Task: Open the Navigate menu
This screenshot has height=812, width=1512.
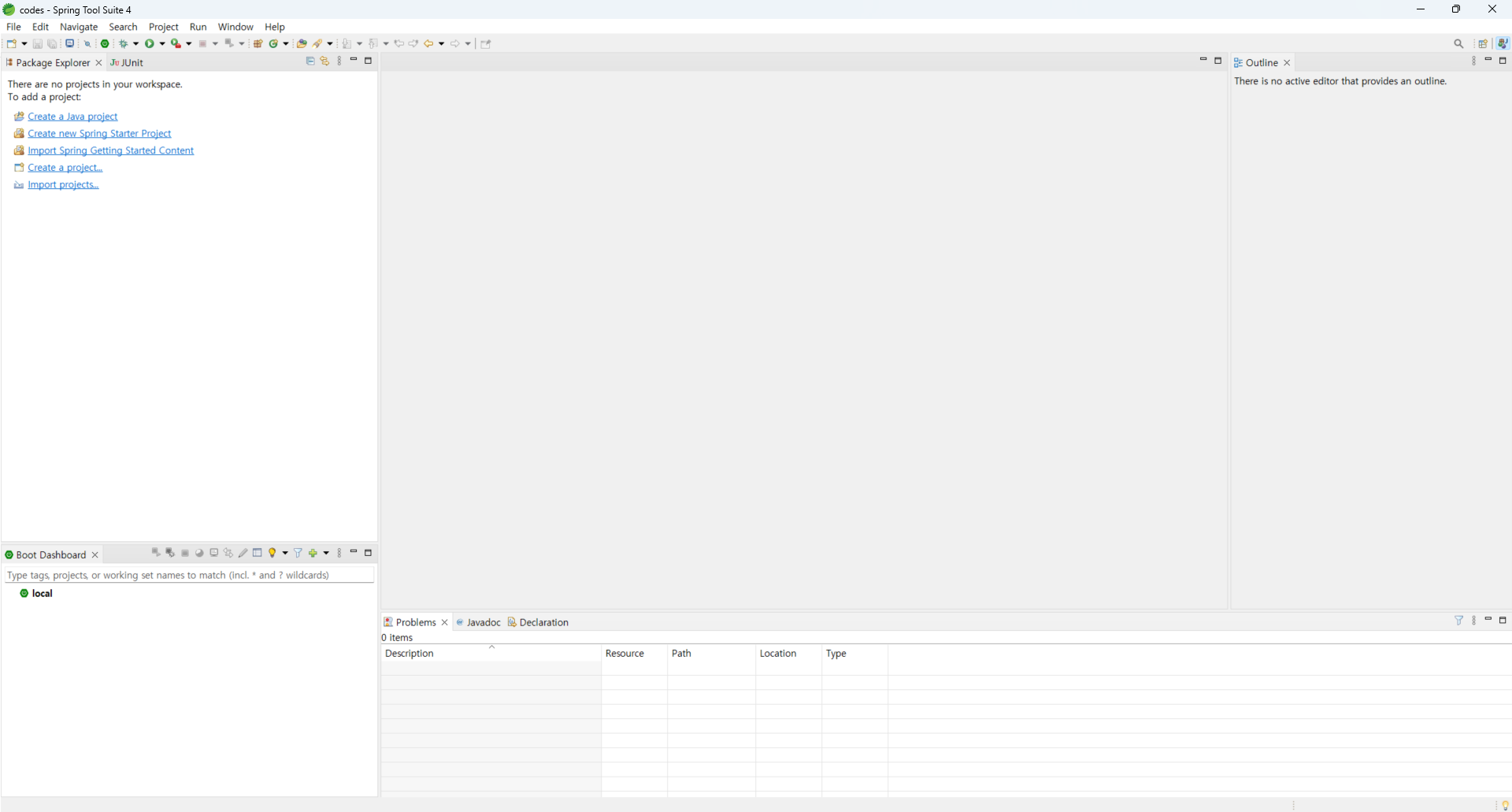Action: [79, 27]
